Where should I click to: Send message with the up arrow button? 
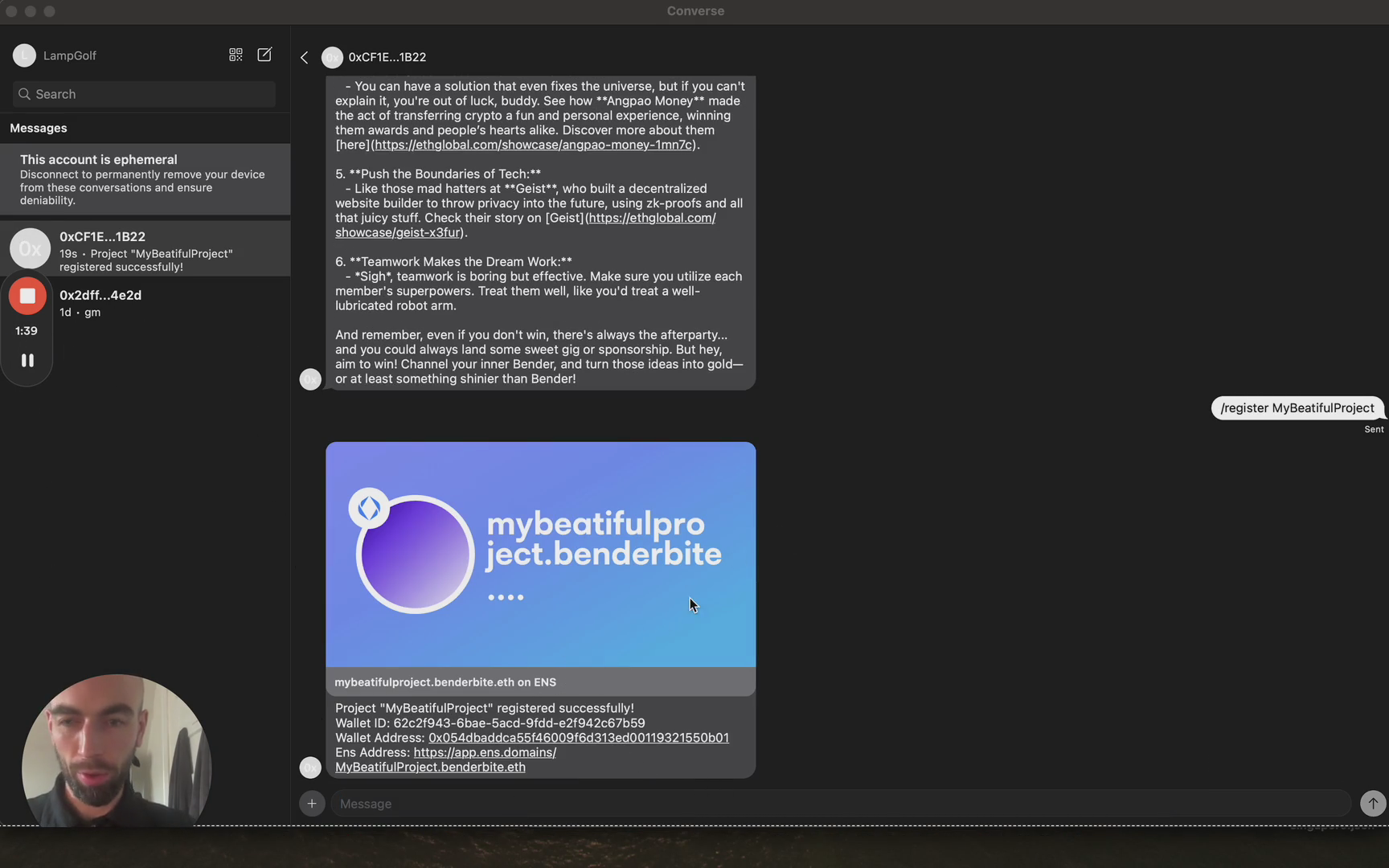[x=1373, y=803]
